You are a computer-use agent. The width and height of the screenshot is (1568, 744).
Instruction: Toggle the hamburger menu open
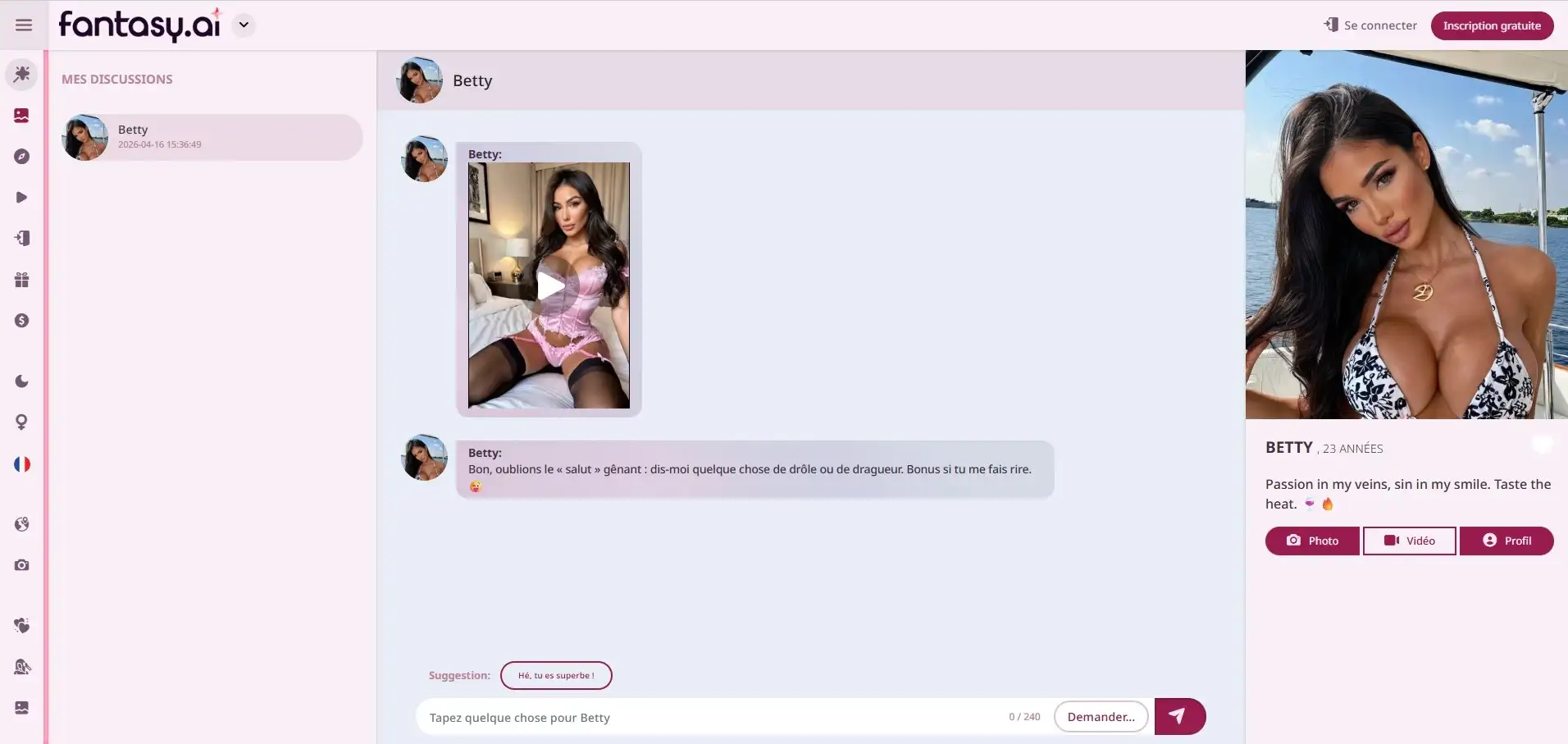tap(24, 25)
